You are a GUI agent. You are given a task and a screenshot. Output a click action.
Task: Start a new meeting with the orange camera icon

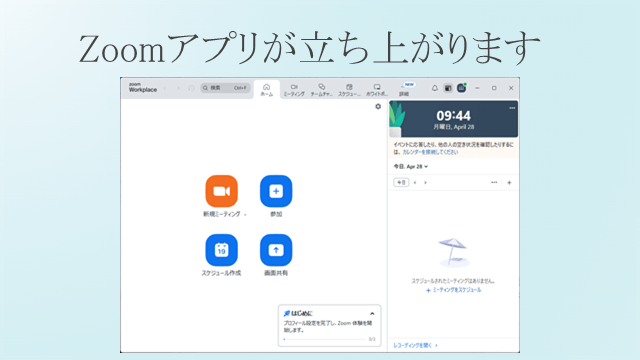pos(221,191)
